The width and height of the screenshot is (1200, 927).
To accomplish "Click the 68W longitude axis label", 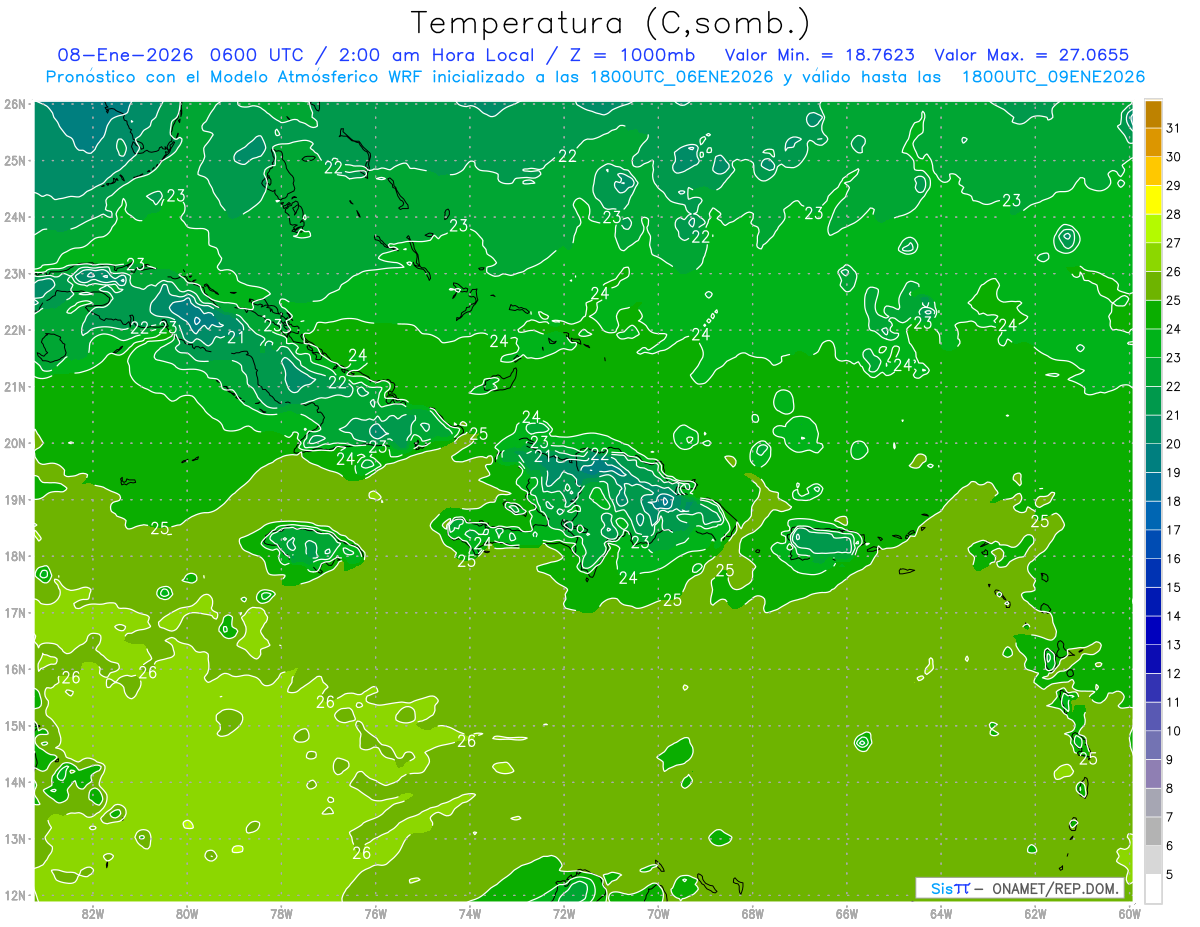I will (x=752, y=913).
